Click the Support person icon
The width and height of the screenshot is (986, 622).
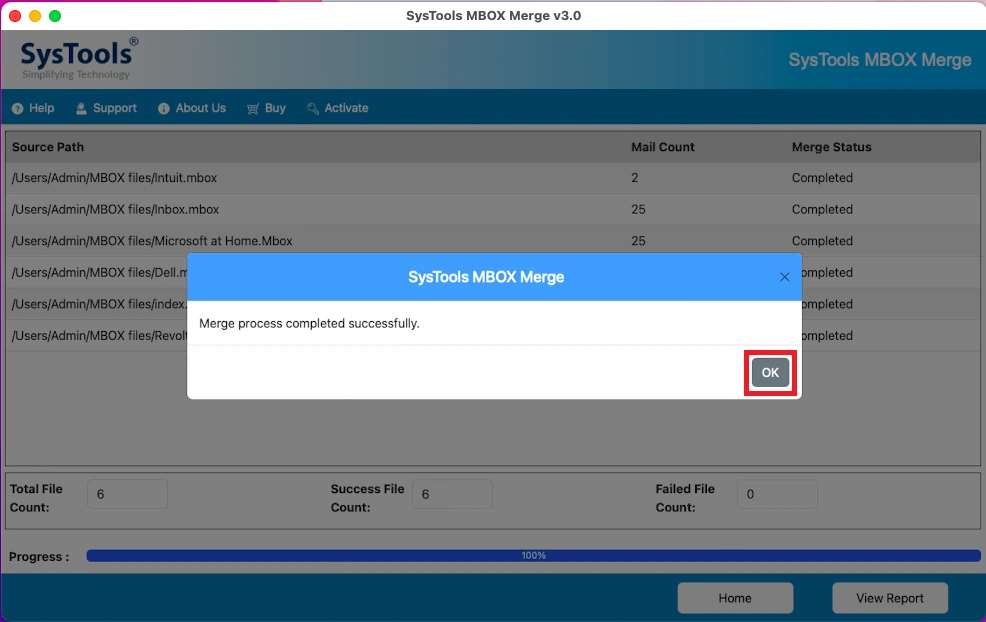pyautogui.click(x=81, y=108)
